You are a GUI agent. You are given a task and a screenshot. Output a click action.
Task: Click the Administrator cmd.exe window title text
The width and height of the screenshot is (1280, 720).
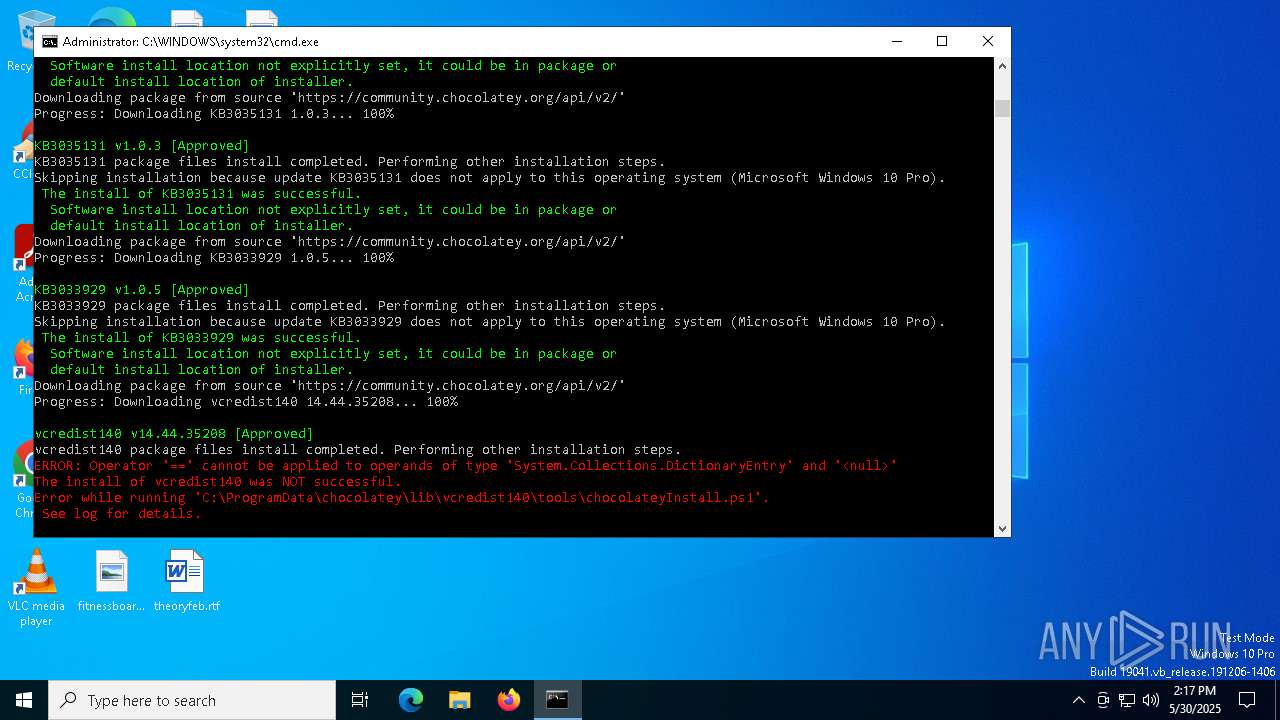point(190,42)
